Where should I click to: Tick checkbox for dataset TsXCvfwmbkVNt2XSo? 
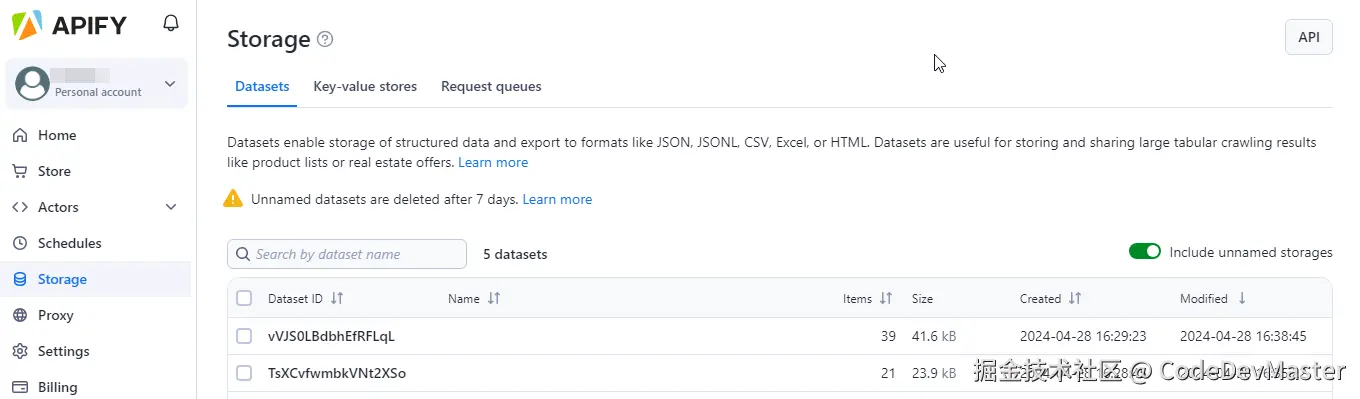244,373
